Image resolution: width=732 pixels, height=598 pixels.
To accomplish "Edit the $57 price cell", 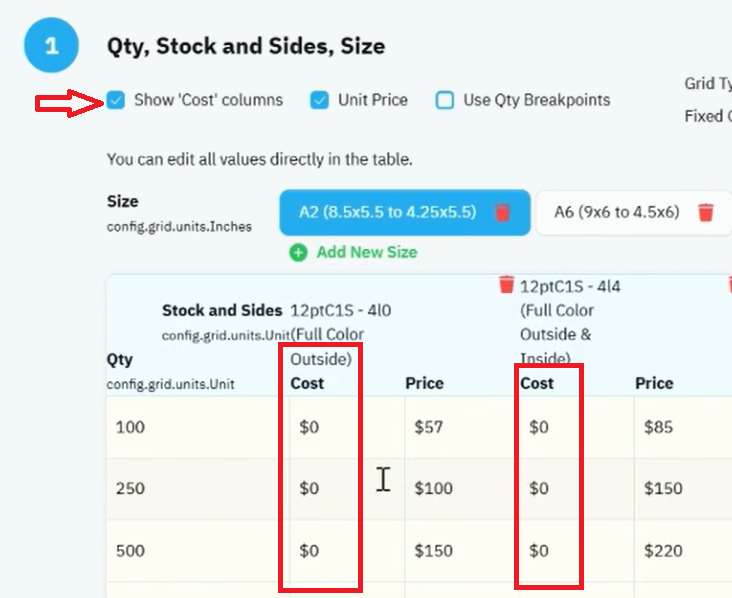I will coord(458,427).
